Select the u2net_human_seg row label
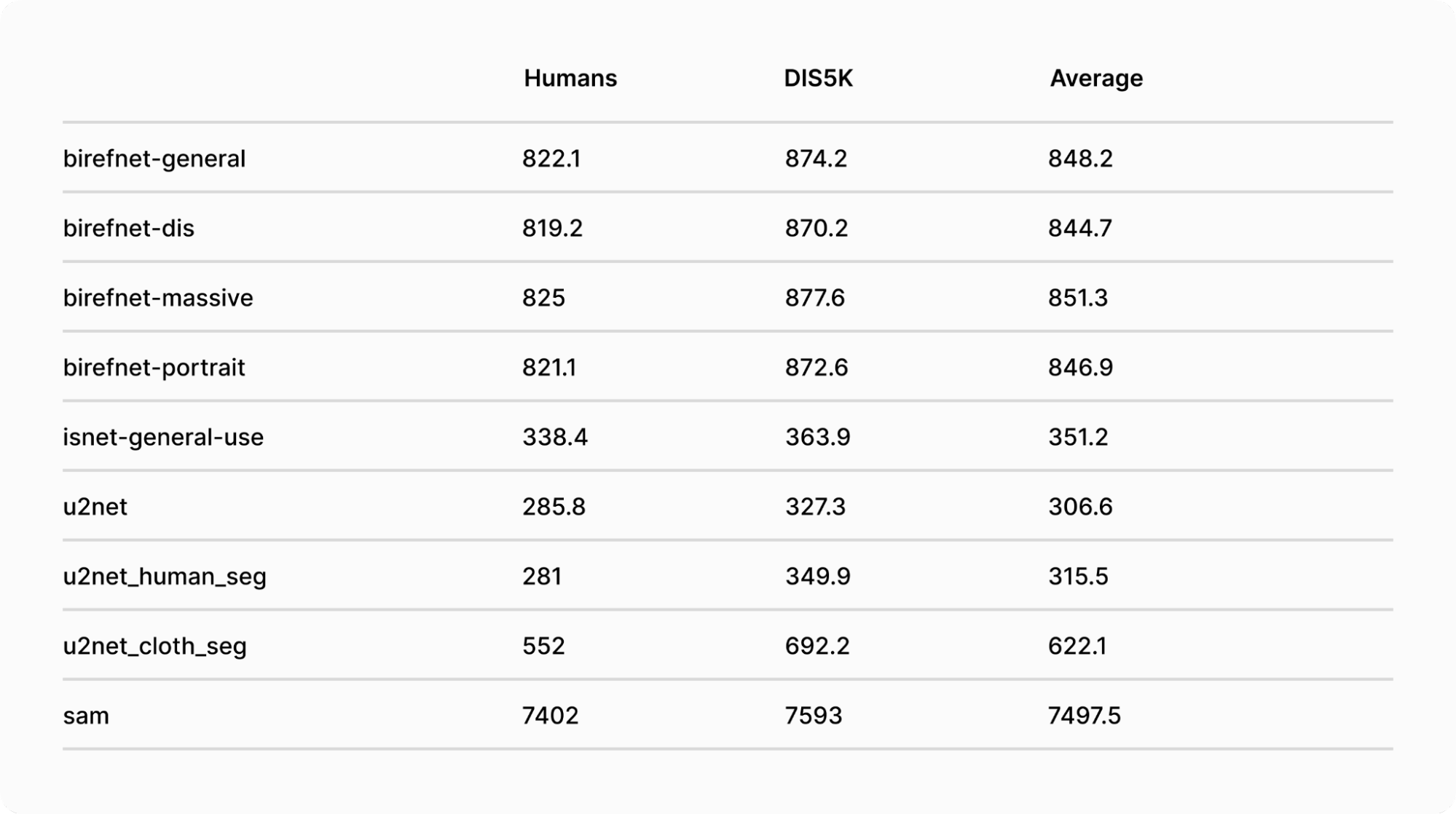Image resolution: width=1456 pixels, height=814 pixels. (x=165, y=577)
